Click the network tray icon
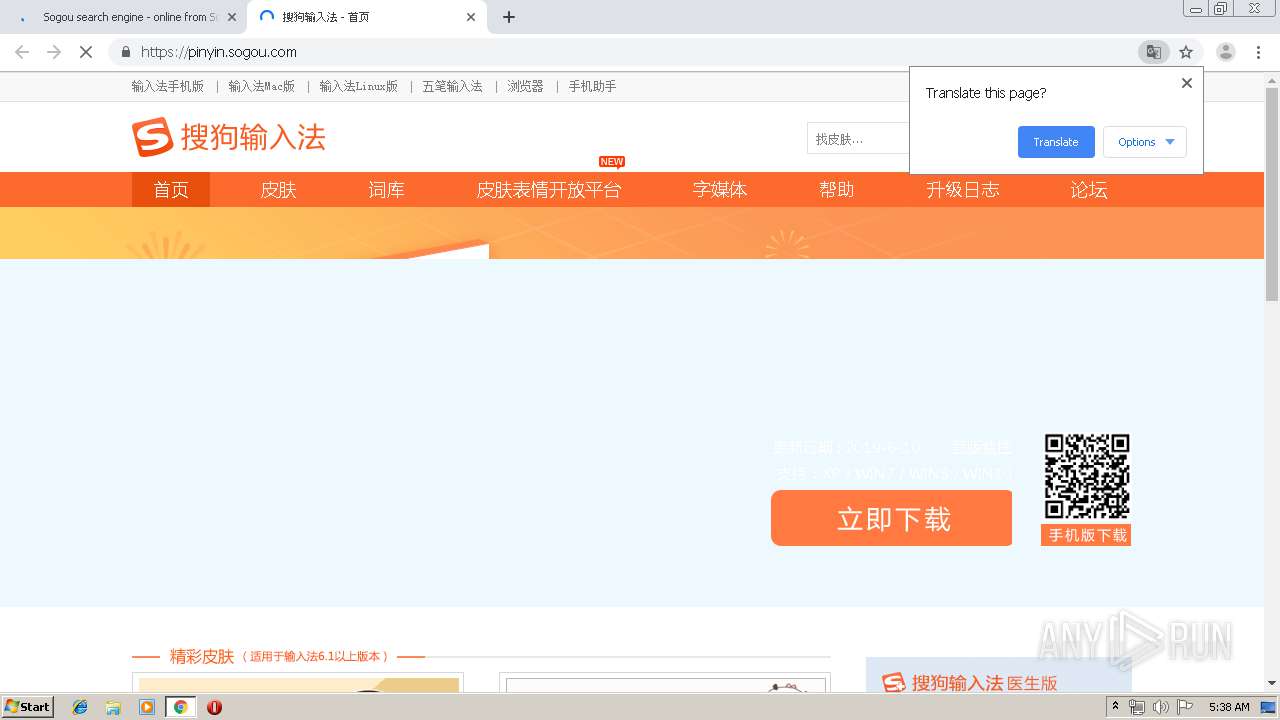The height and width of the screenshot is (720, 1280). 1137,707
